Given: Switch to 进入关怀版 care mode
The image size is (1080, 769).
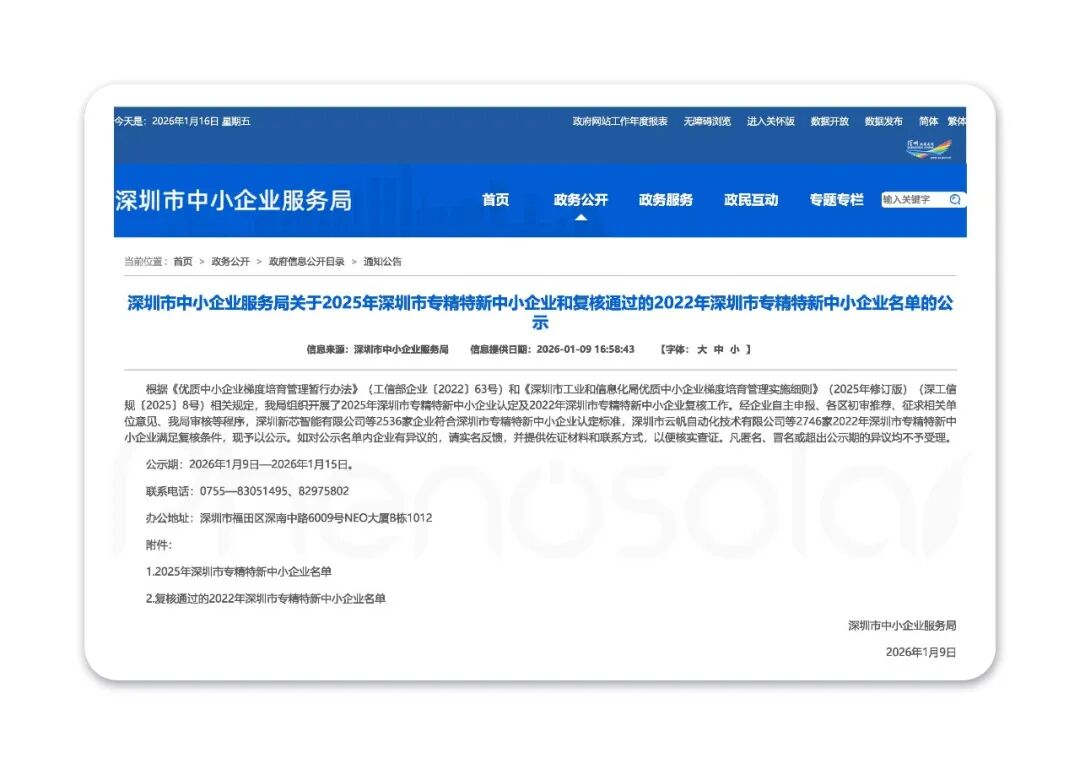Looking at the screenshot, I should (770, 121).
